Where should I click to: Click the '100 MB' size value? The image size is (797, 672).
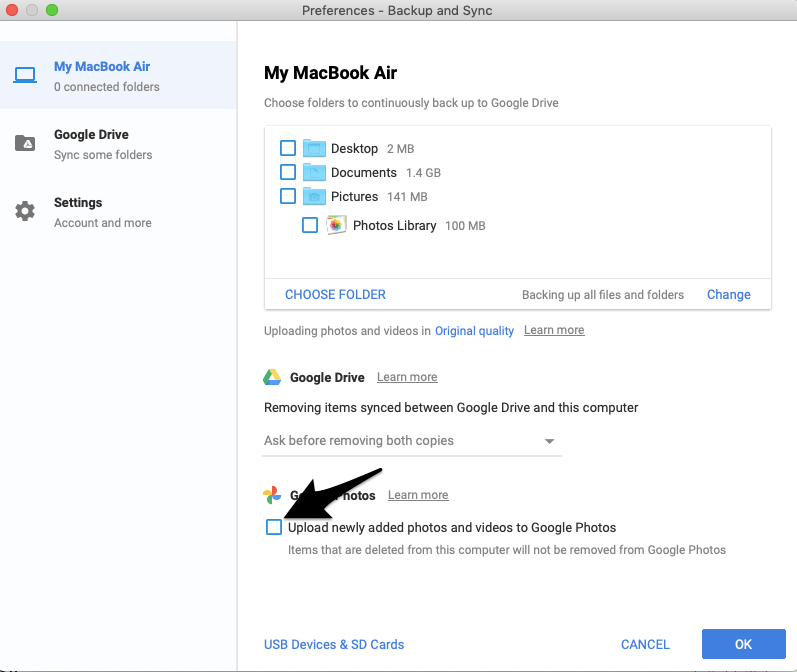(x=465, y=226)
